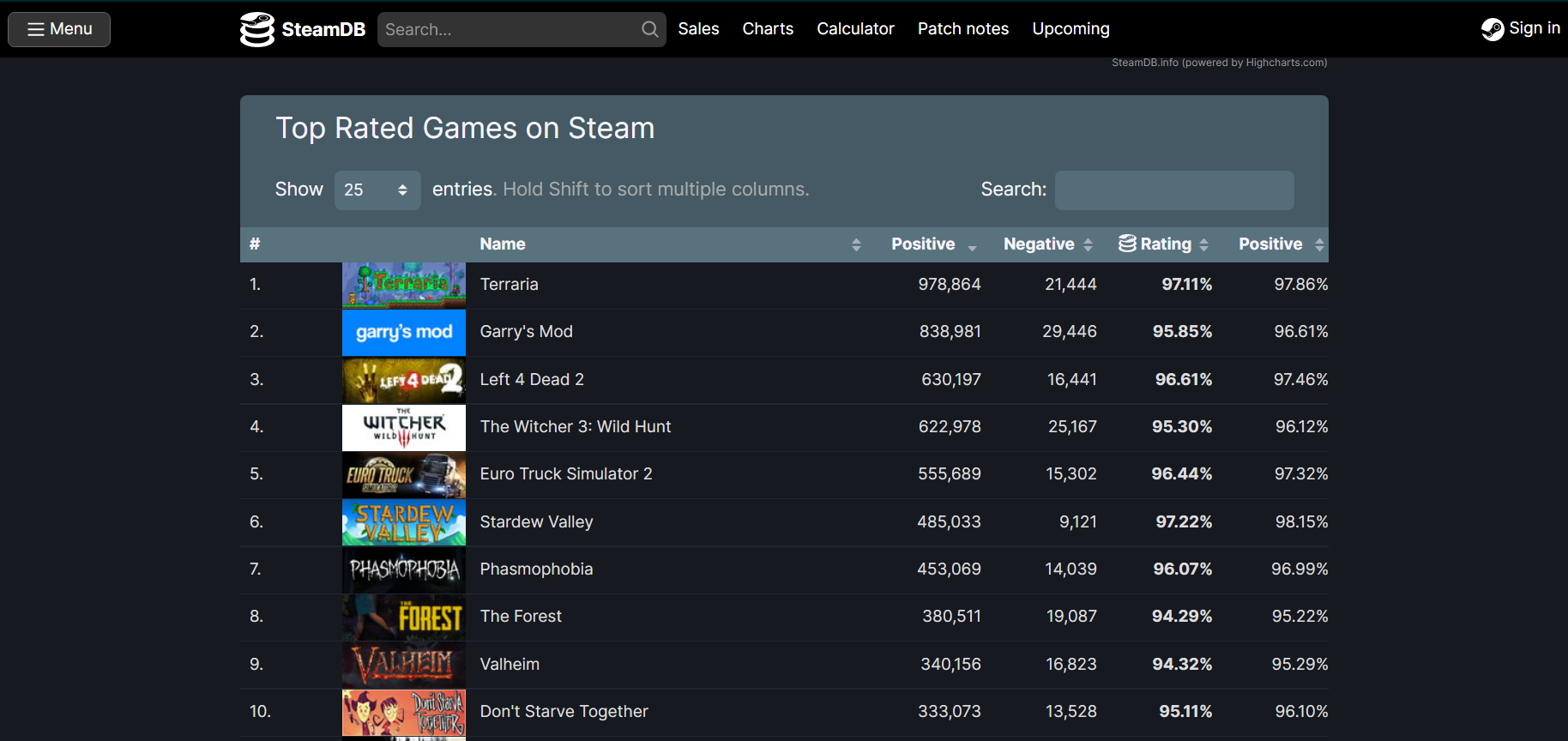Click the Stardew Valley thumbnail
The image size is (1568, 741).
pyautogui.click(x=404, y=522)
